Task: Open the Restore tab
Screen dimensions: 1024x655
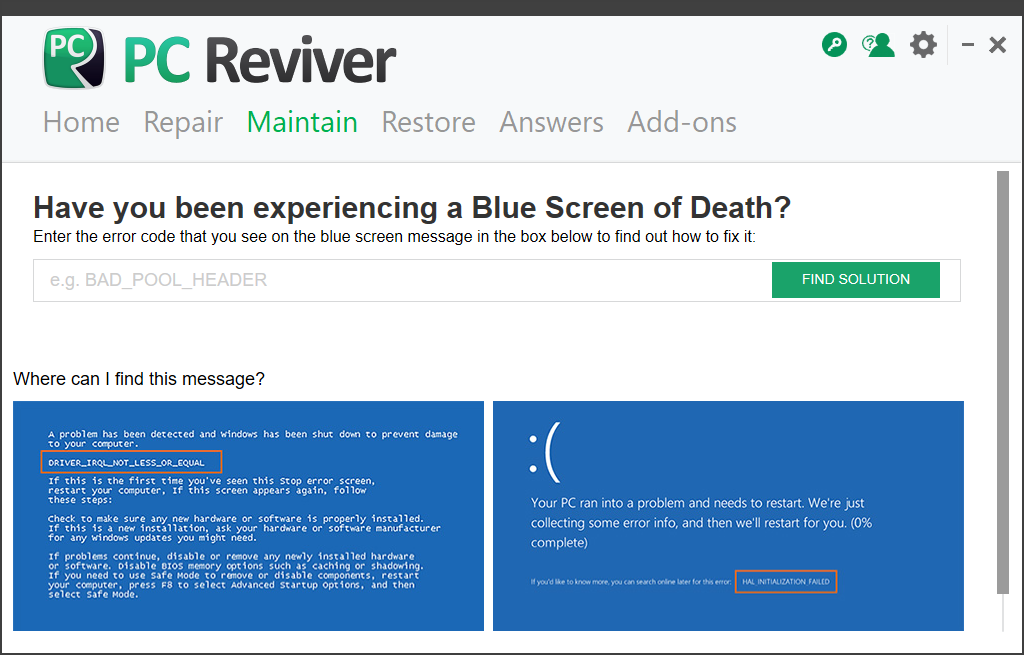Action: pos(428,122)
